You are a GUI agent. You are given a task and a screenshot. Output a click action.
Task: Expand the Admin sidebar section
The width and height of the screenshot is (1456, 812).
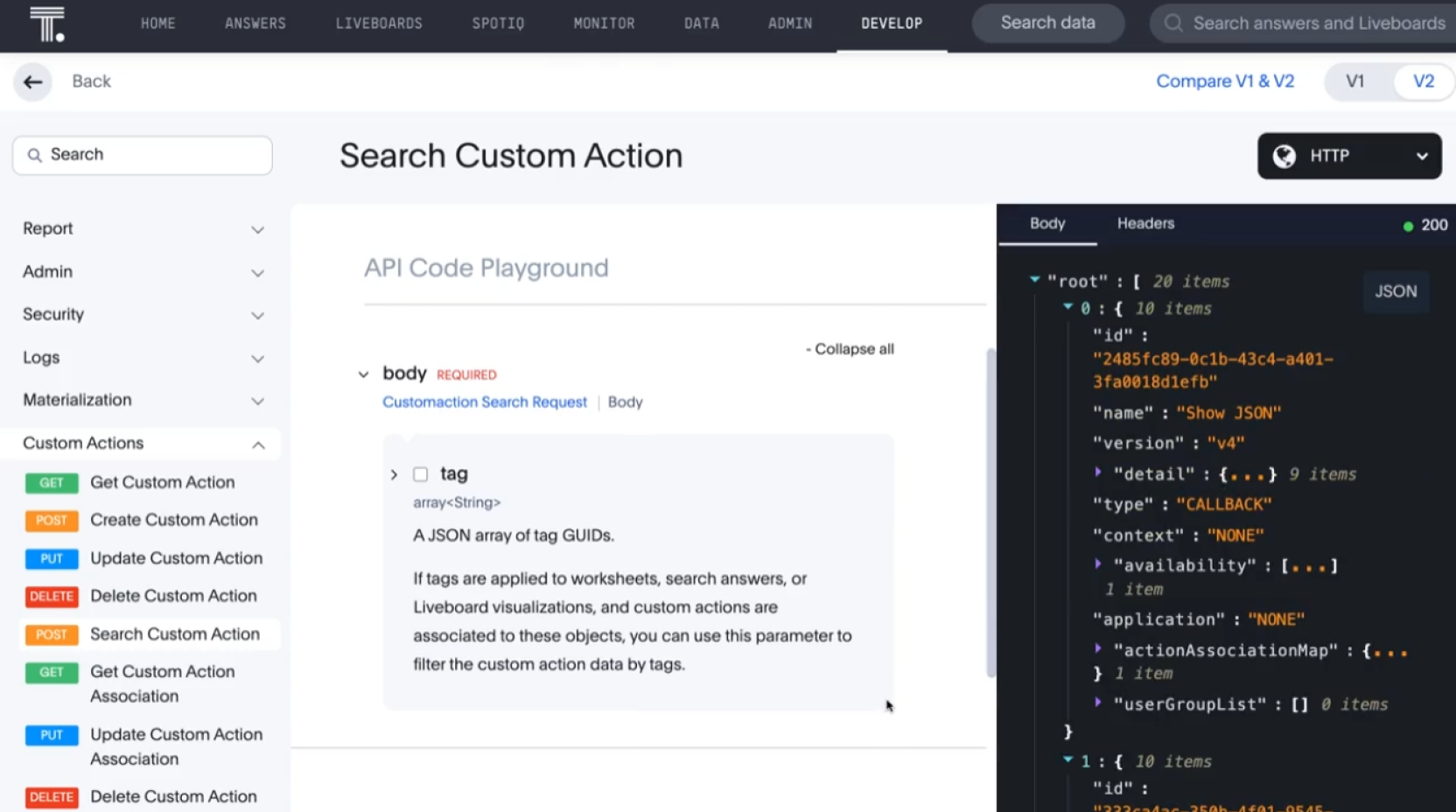pos(143,272)
